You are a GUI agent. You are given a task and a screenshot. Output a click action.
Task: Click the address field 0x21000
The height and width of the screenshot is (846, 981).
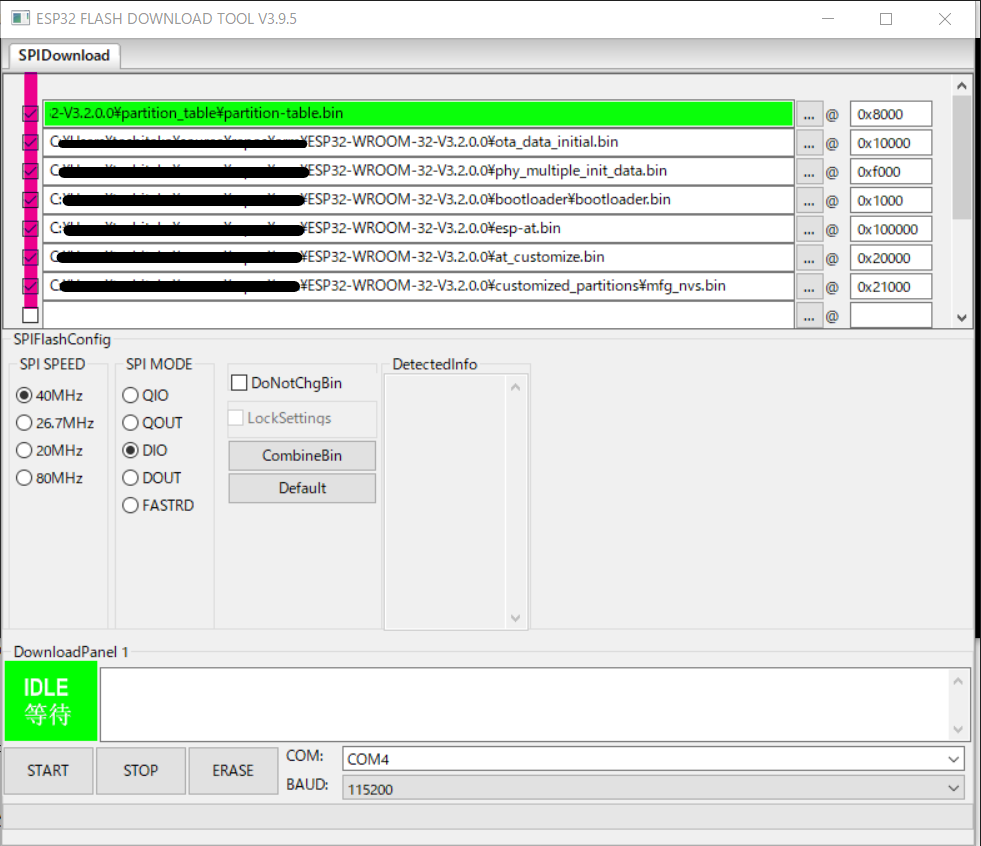tap(890, 287)
